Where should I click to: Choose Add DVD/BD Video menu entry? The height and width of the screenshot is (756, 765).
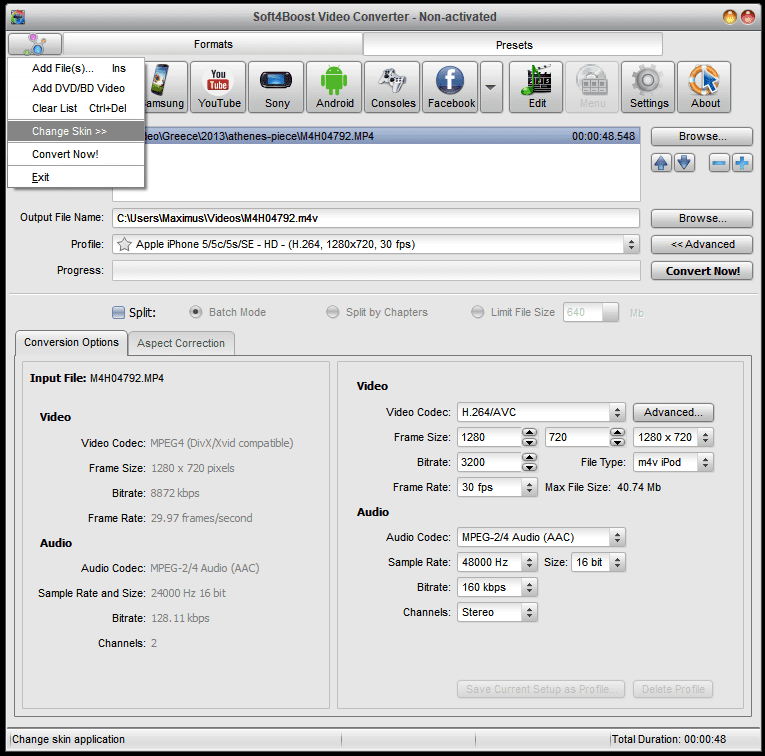76,88
